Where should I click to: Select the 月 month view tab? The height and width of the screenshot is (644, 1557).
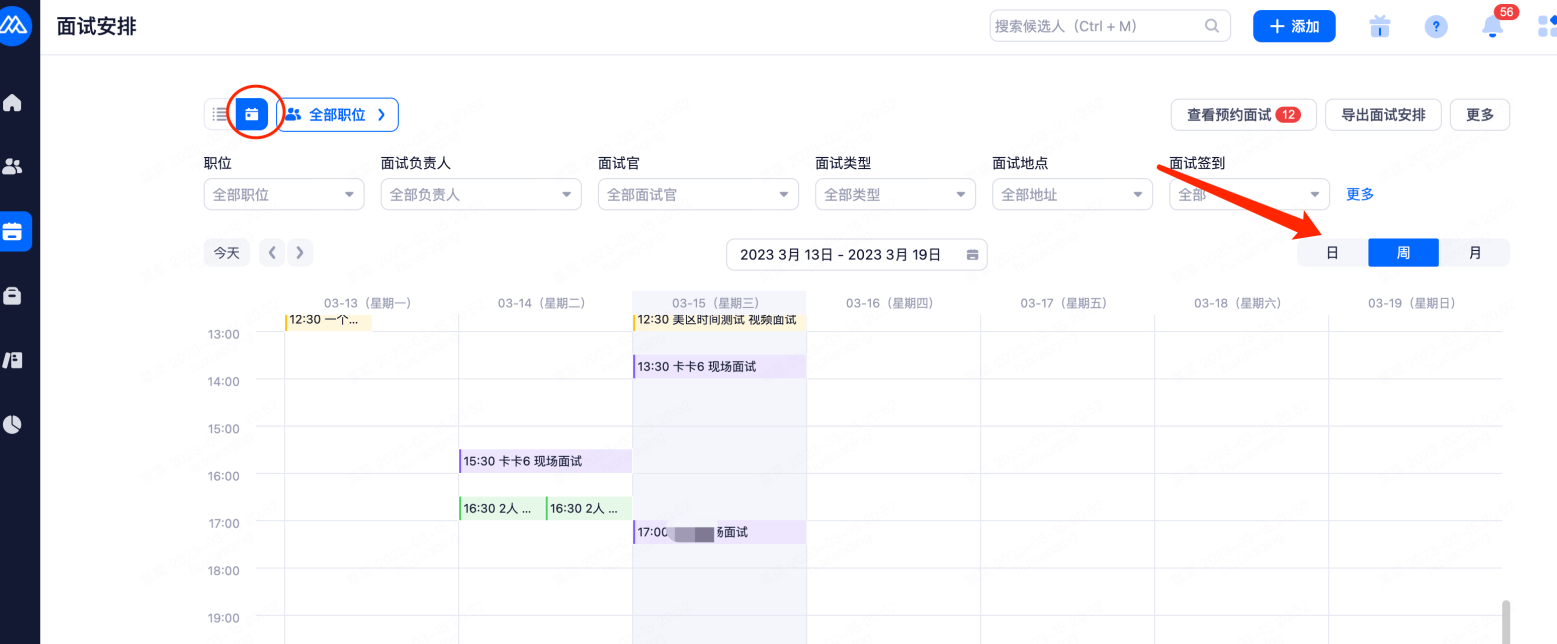[x=1475, y=253]
